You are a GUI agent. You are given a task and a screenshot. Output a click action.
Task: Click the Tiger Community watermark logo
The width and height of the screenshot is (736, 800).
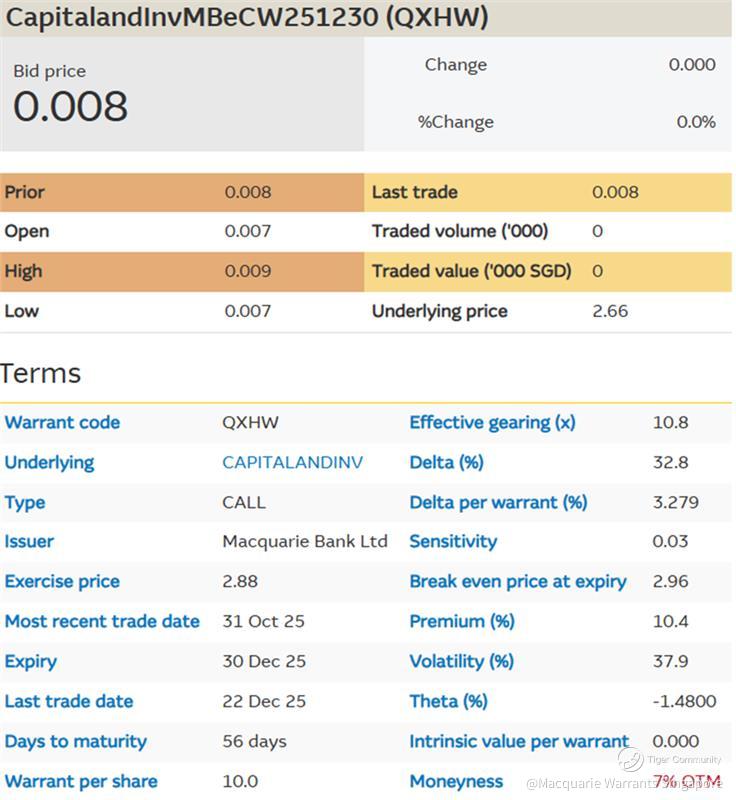pyautogui.click(x=631, y=760)
